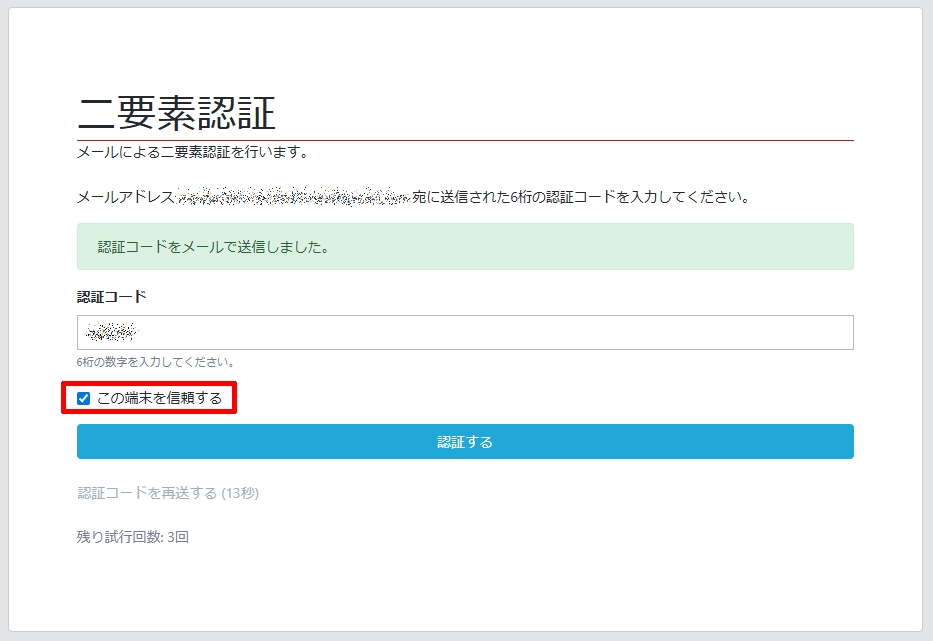Click the green 認証コードをメールで送信しました banner
This screenshot has width=933, height=641.
pyautogui.click(x=465, y=247)
